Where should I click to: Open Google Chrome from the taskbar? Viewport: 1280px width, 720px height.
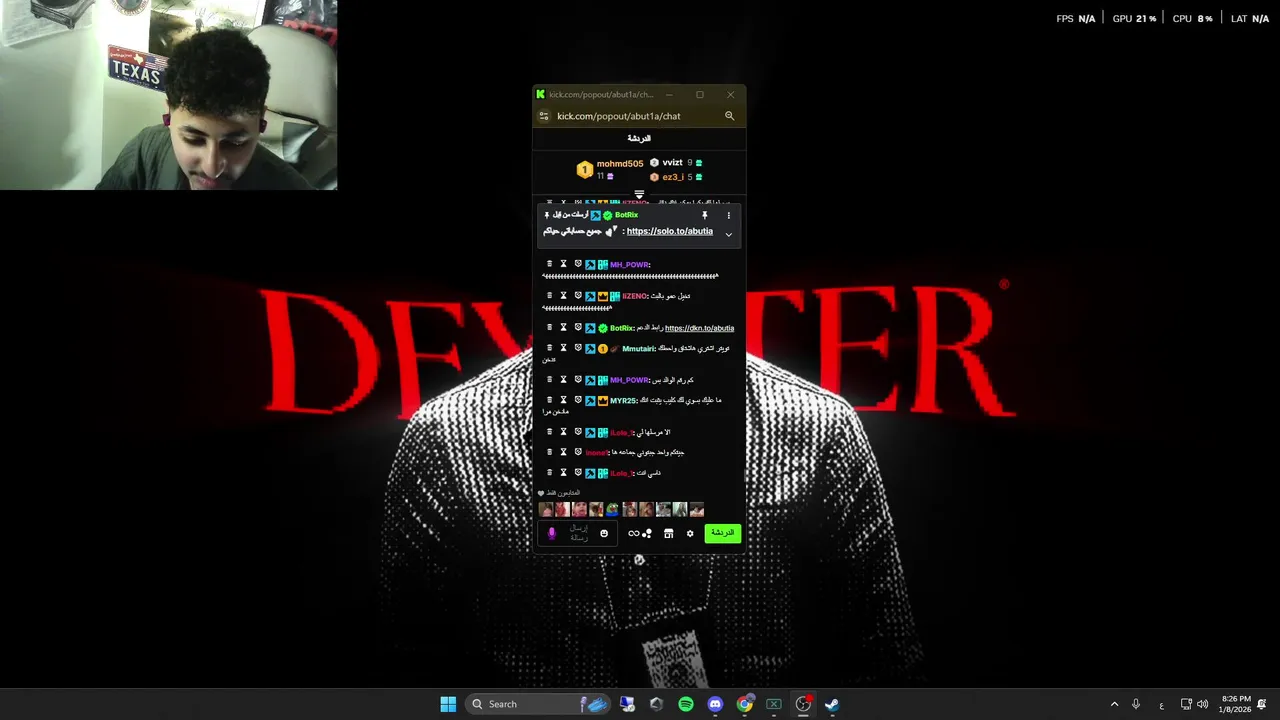(x=744, y=704)
